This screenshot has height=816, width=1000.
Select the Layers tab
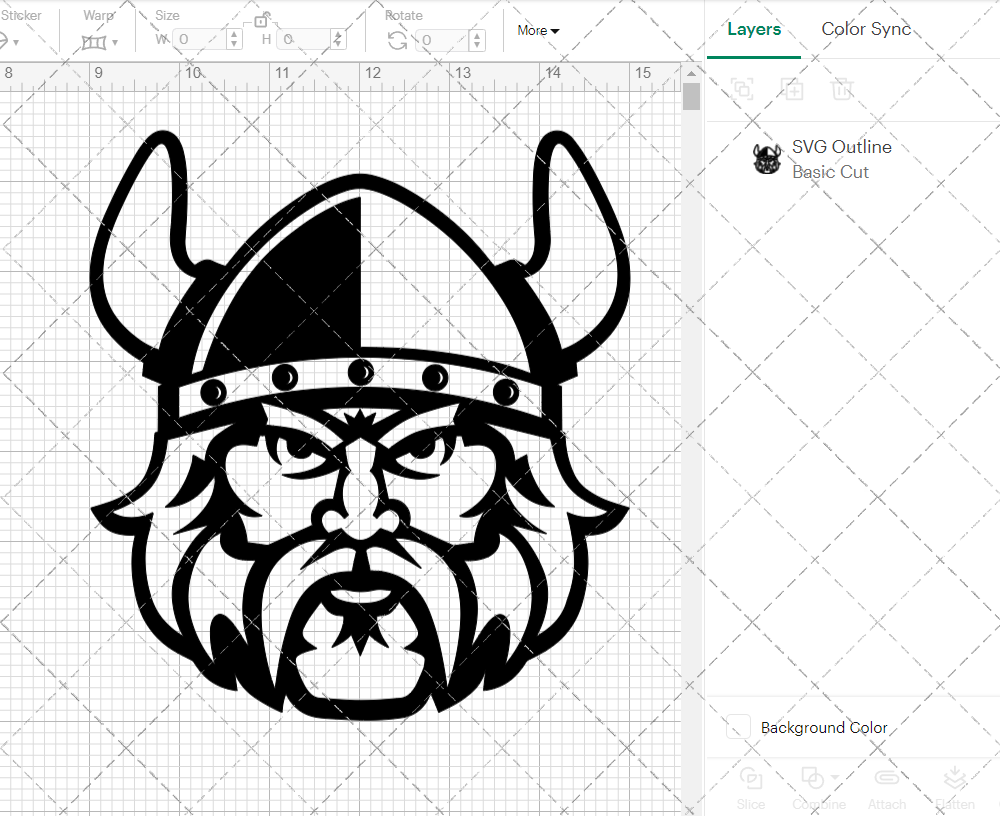coord(754,29)
